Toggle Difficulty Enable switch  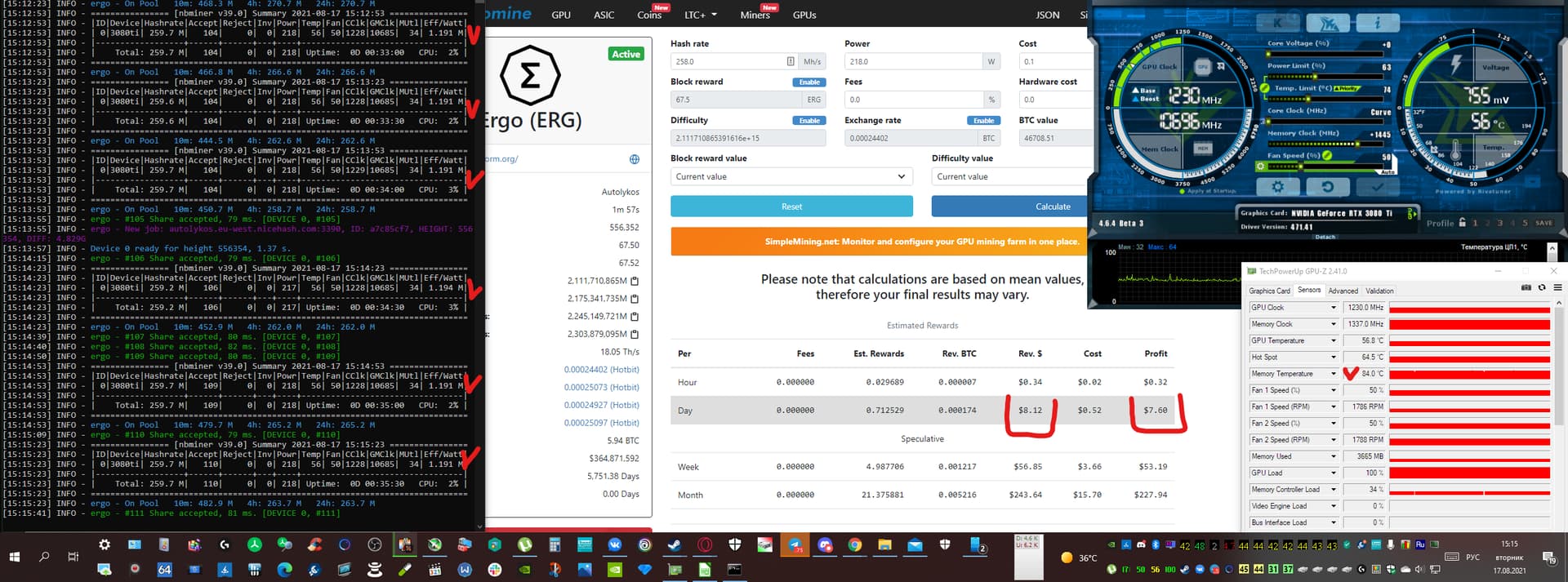(x=809, y=121)
